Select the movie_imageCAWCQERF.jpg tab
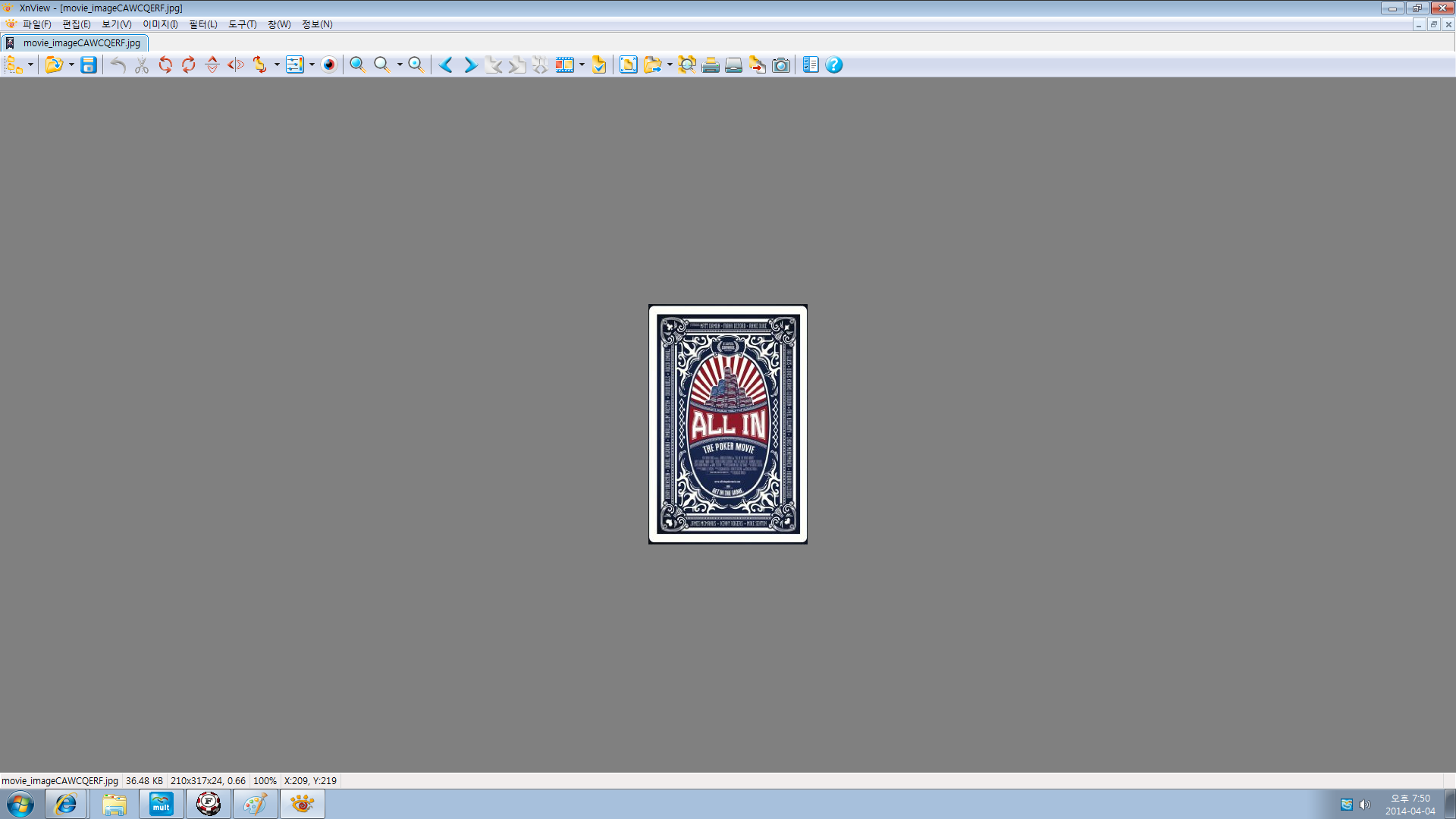This screenshot has height=819, width=1456. (75, 43)
